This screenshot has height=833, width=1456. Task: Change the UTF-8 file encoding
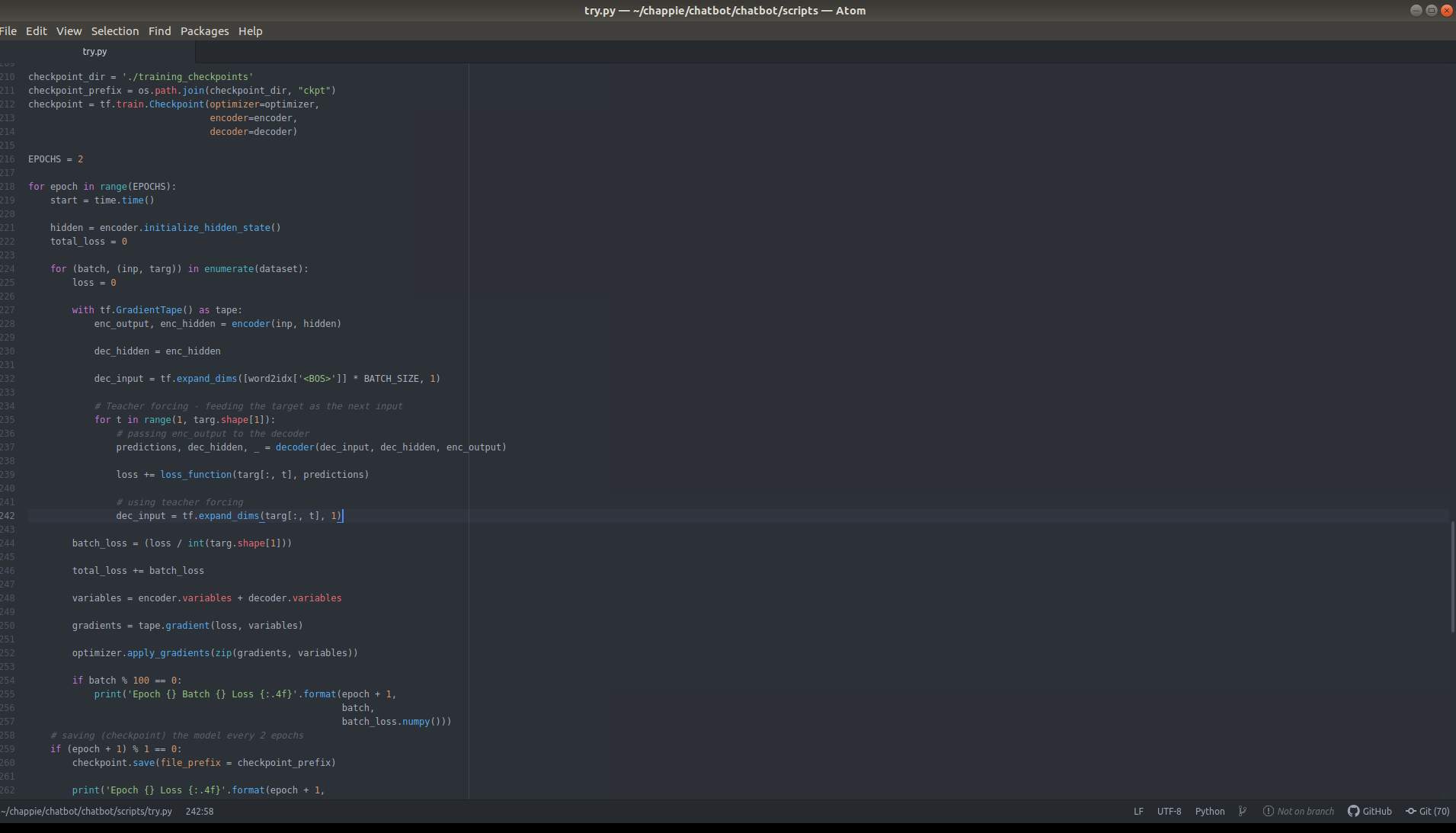tap(1169, 811)
